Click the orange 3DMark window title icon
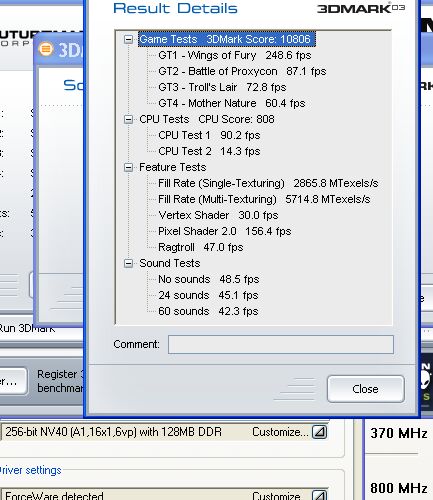Screen dimensions: 433x500 [x=46, y=49]
